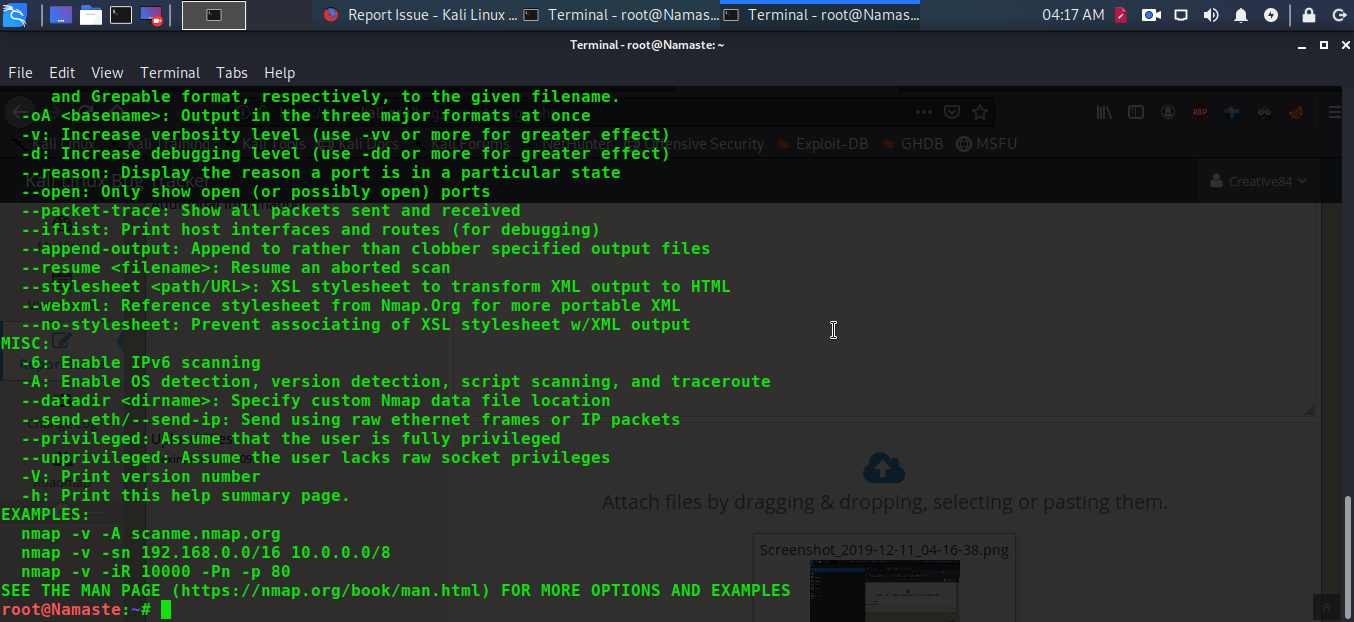Click the monitor-shaped tray icon
Screen dimensions: 1354x622
pos(1181,15)
